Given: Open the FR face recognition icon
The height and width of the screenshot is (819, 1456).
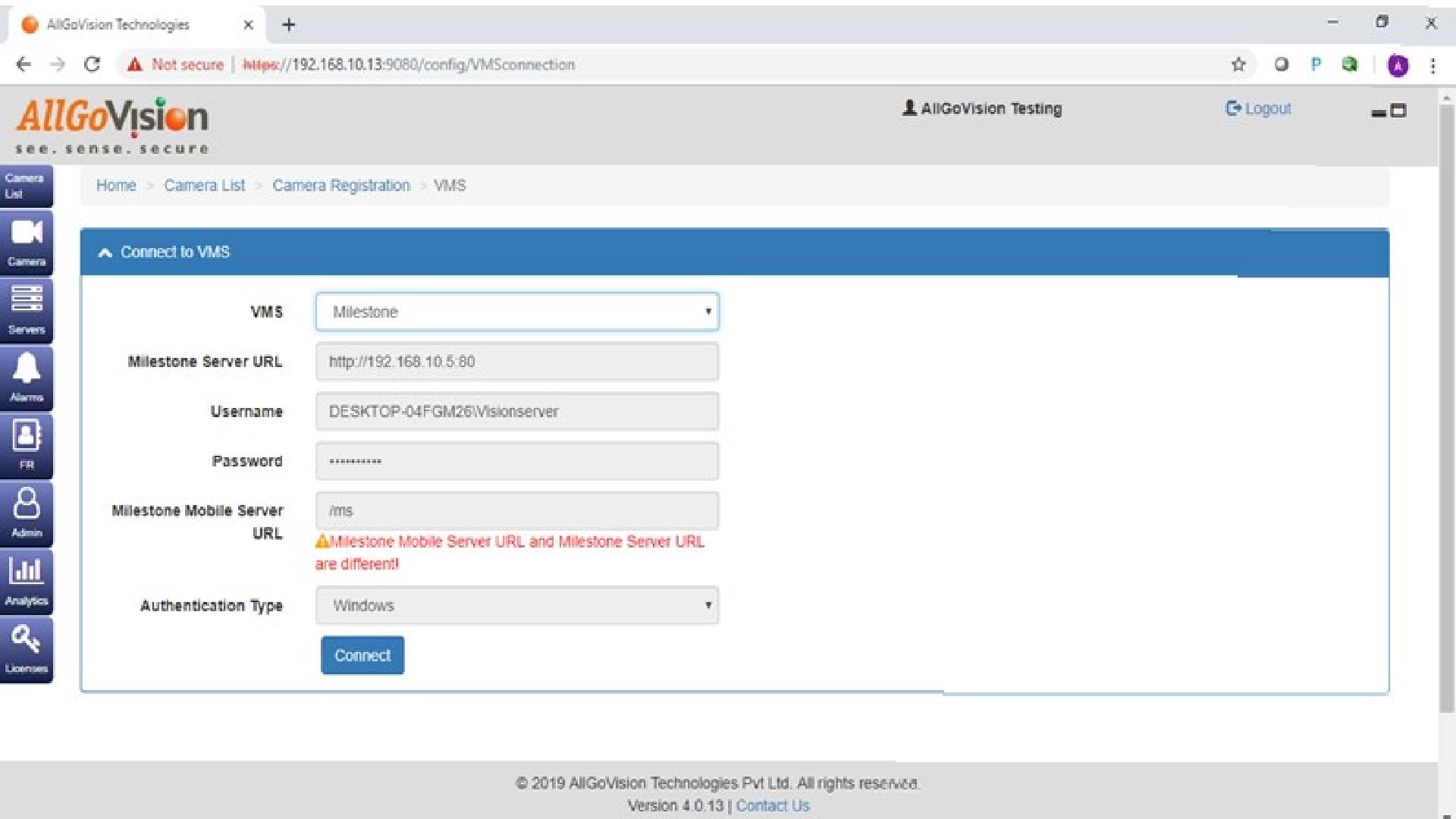Looking at the screenshot, I should (26, 446).
